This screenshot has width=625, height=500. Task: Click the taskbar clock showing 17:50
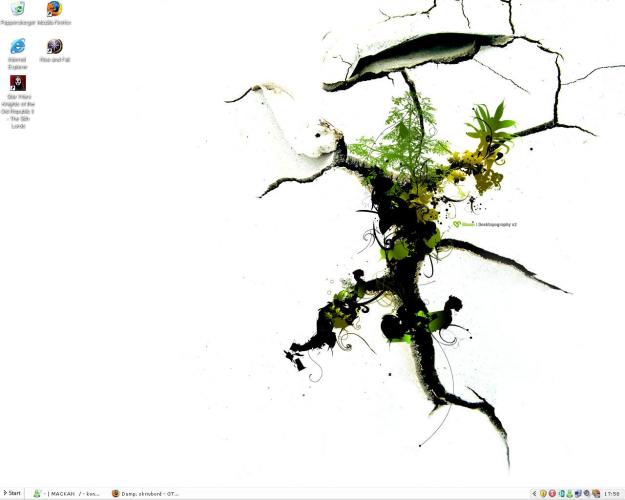tap(611, 493)
